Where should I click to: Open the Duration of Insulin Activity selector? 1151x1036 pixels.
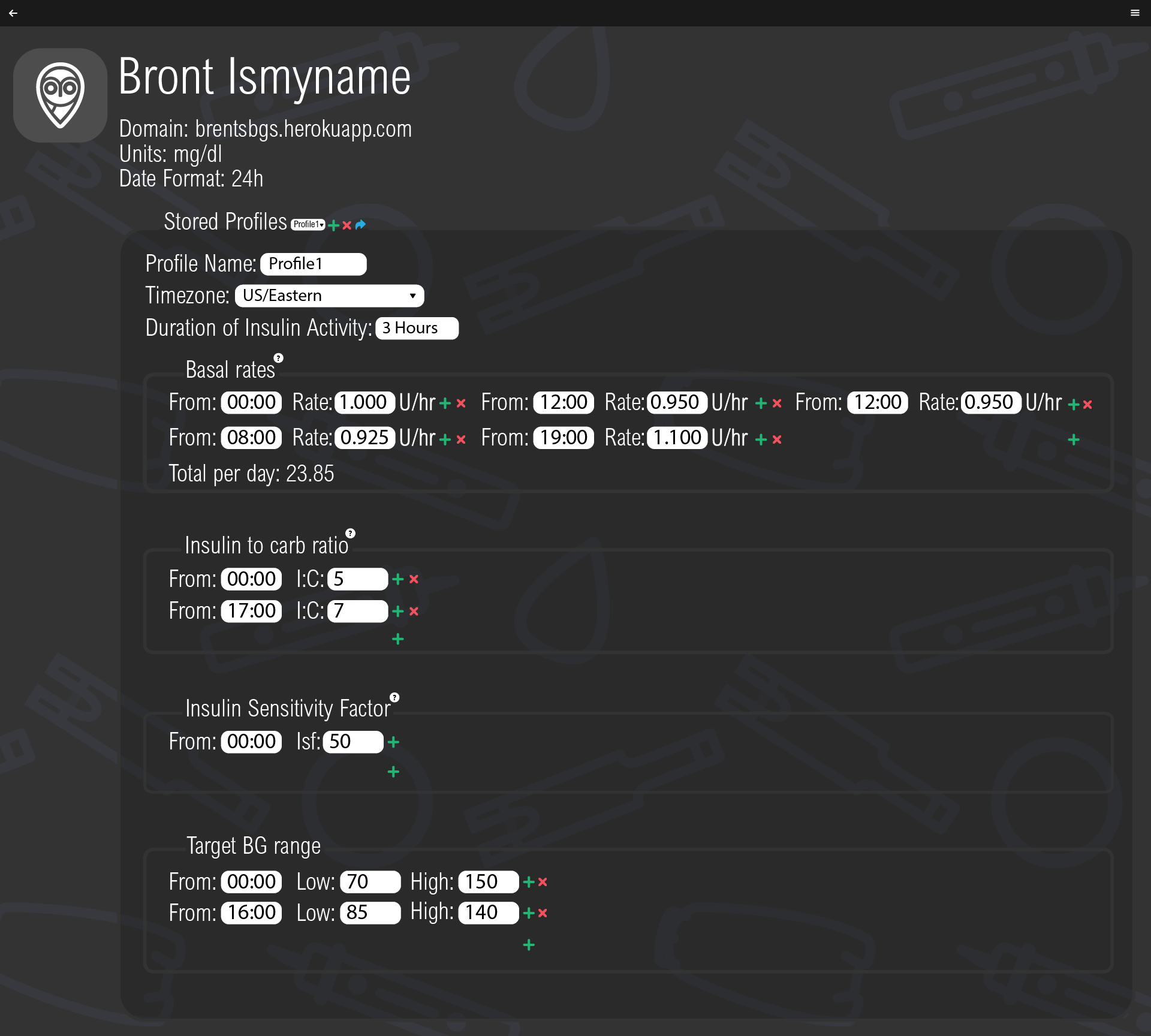click(x=417, y=328)
